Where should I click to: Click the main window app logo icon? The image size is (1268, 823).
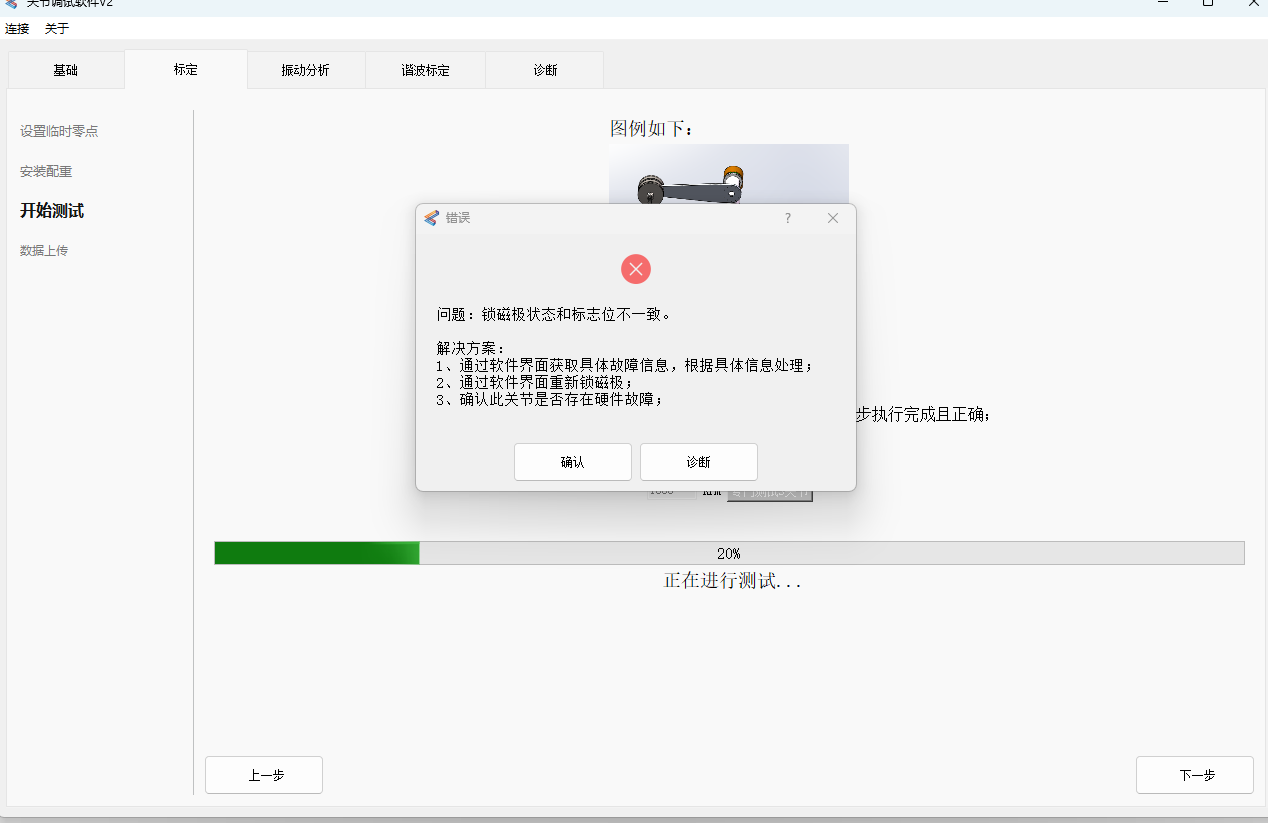[12, 4]
